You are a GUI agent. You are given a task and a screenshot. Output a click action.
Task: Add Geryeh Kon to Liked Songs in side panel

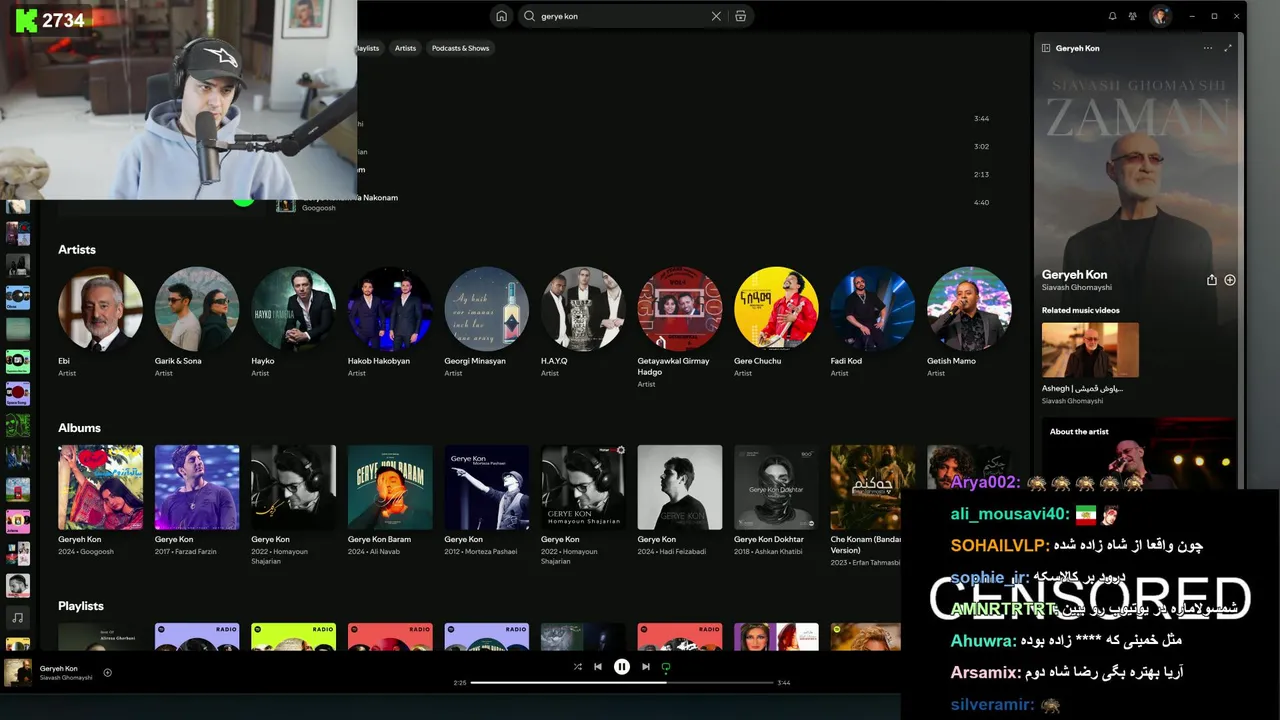pyautogui.click(x=1230, y=280)
